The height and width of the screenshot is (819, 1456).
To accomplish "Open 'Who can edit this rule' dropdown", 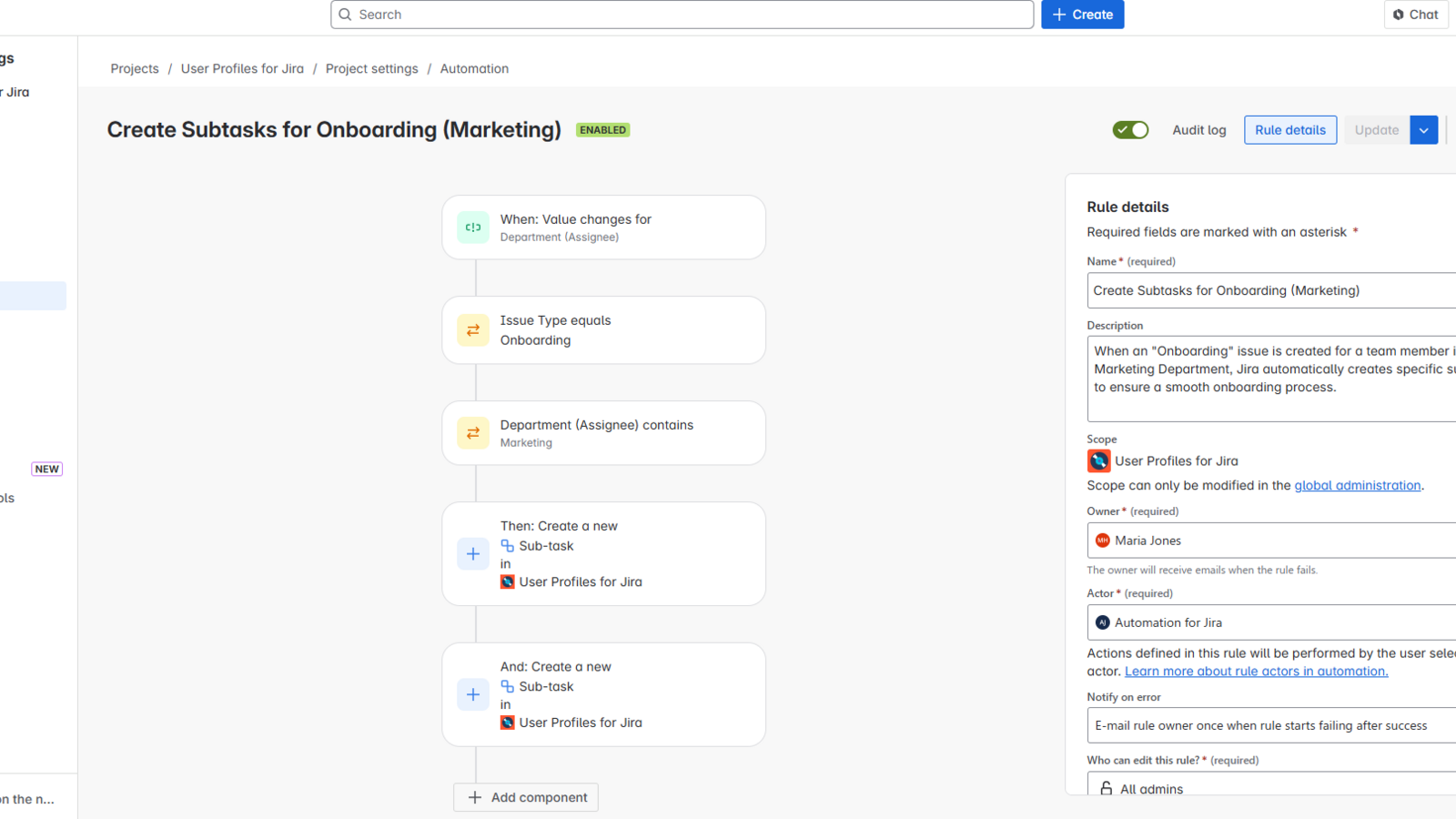I will [x=1272, y=784].
